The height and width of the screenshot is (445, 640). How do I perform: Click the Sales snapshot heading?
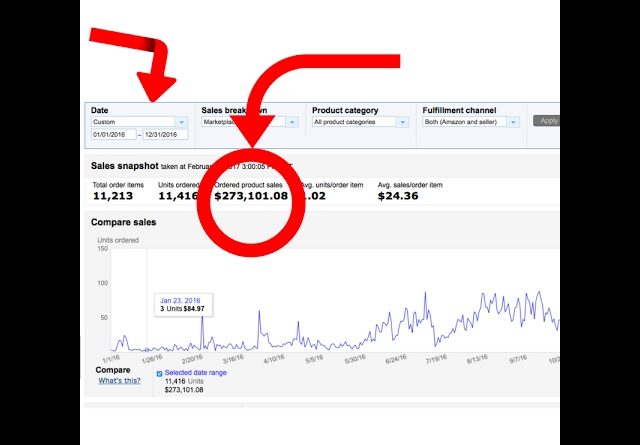click(128, 166)
